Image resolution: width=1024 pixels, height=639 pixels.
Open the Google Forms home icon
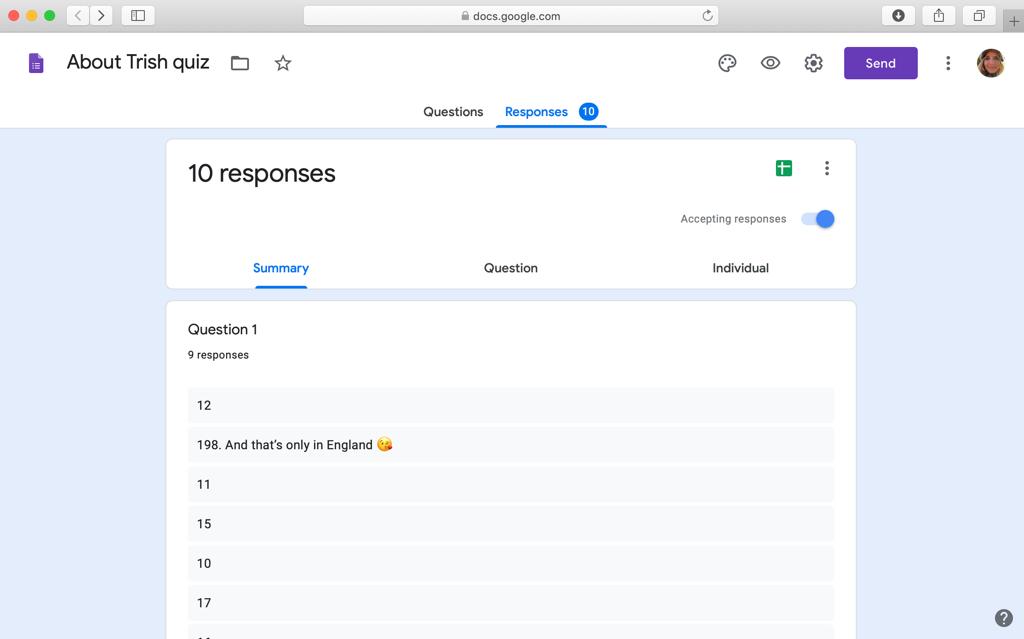click(x=36, y=63)
